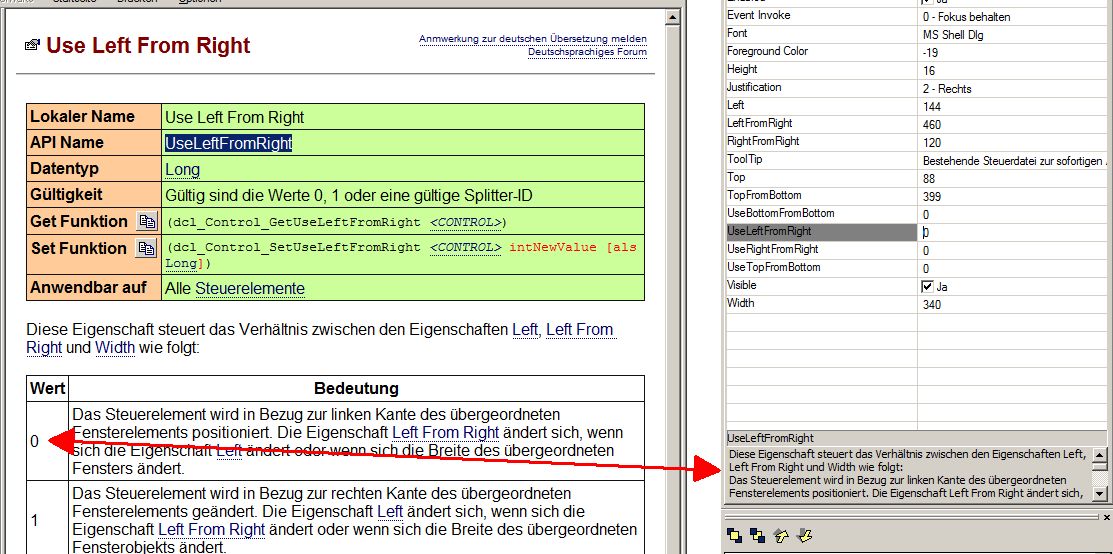This screenshot has width=1113, height=554.
Task: Toggle the Visible 'Ja' checkbox
Action: [x=927, y=287]
